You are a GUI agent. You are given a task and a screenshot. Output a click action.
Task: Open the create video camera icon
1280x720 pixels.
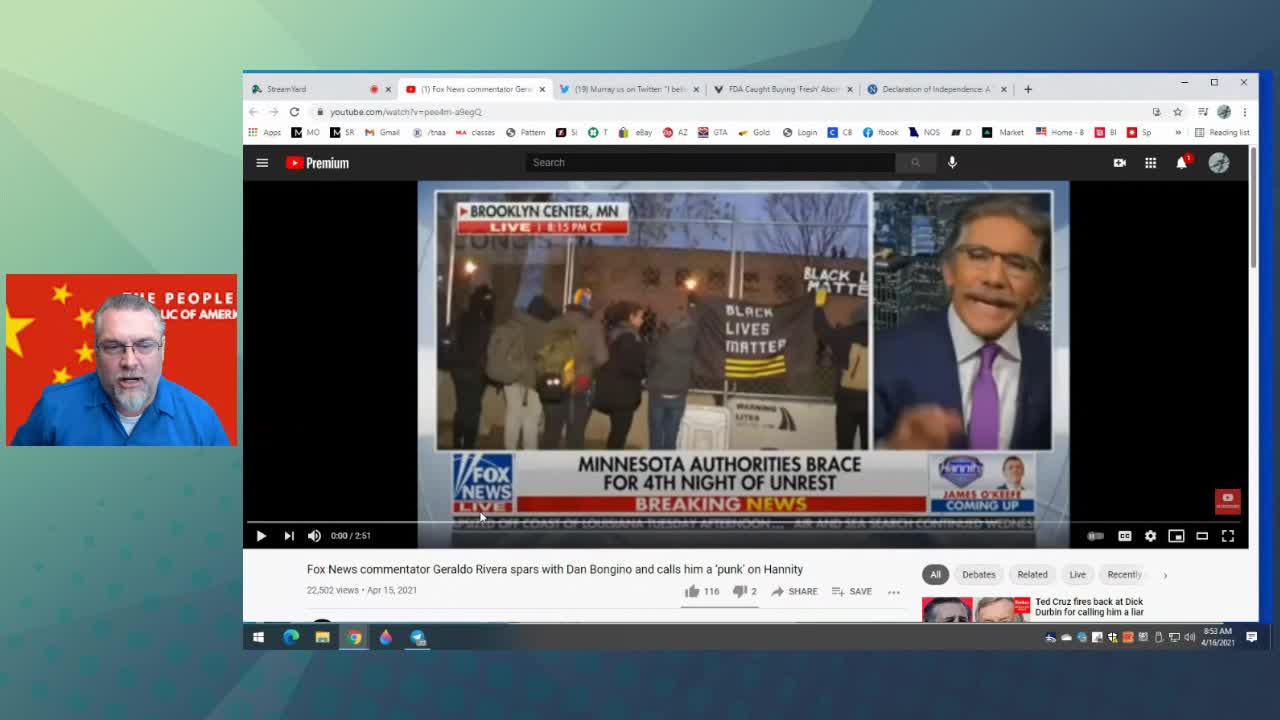1120,163
